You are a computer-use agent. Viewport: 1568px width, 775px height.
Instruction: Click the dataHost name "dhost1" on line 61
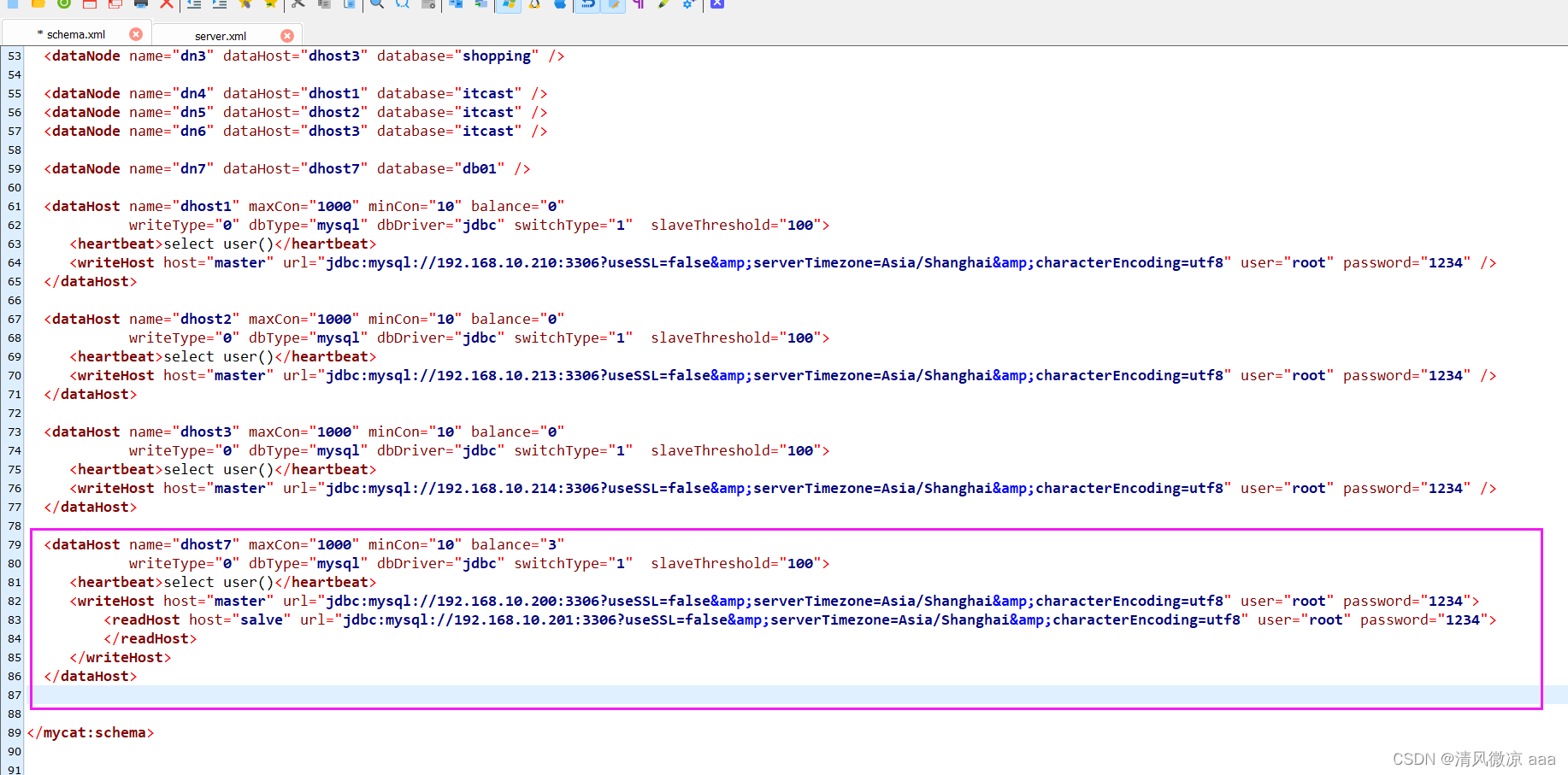point(206,206)
